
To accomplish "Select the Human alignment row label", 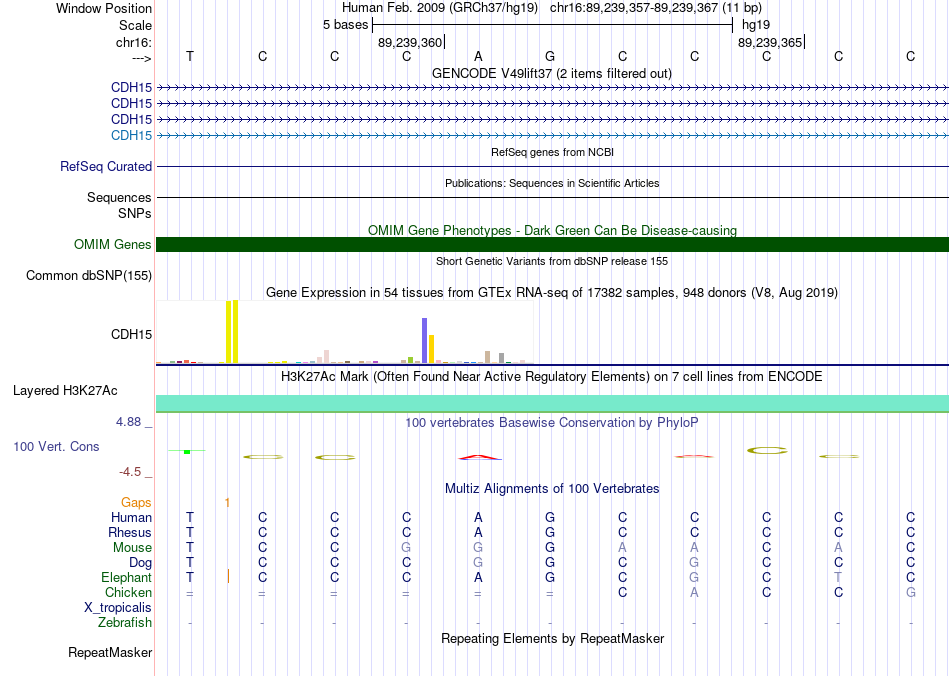I will (x=131, y=517).
